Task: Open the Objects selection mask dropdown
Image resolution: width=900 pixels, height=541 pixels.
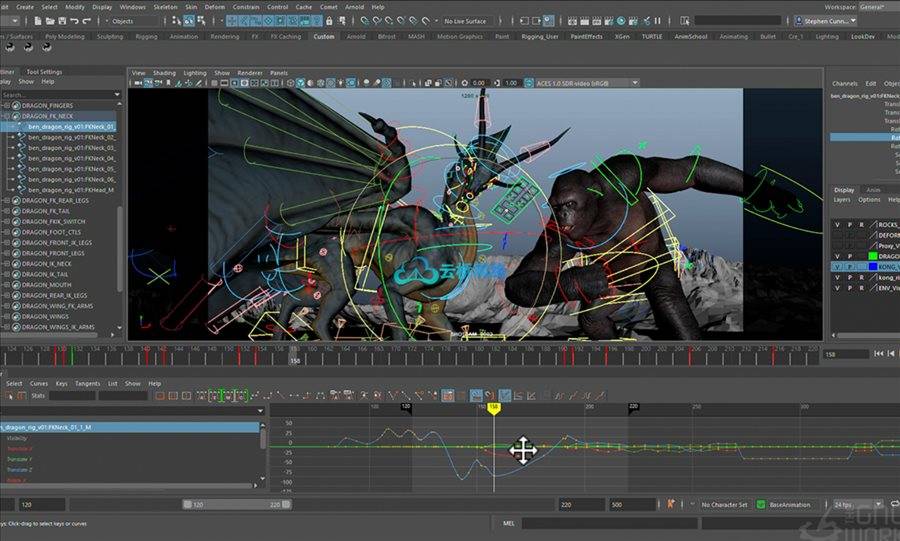Action: coord(132,21)
